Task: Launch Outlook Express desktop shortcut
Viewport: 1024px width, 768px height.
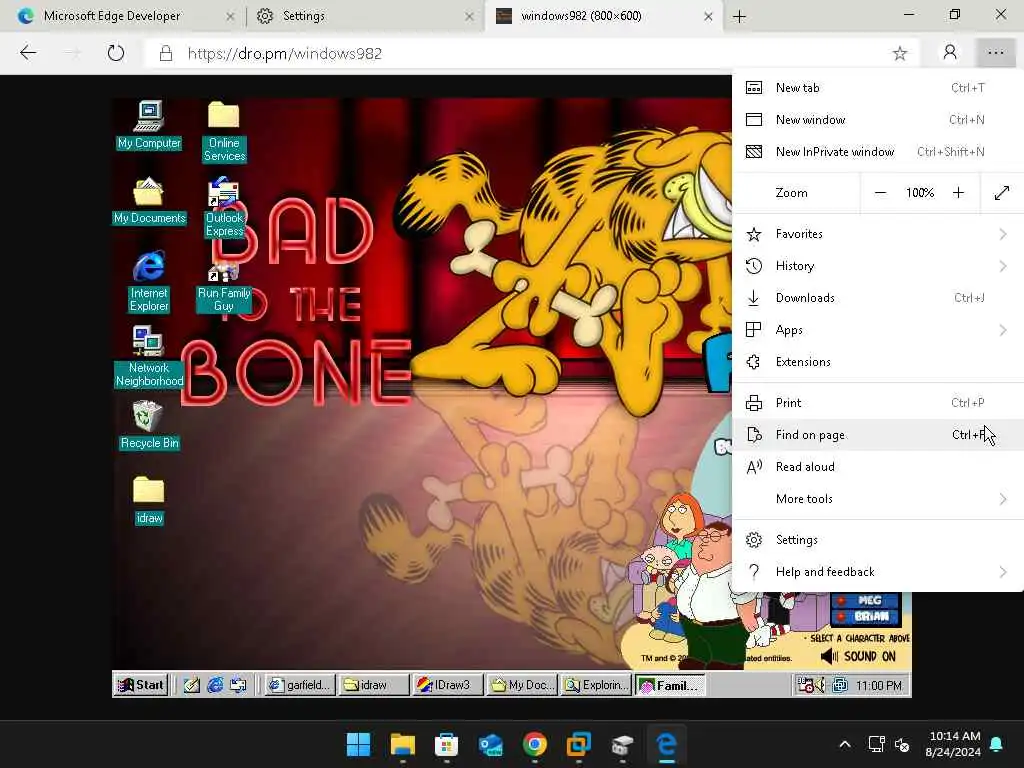Action: [224, 206]
